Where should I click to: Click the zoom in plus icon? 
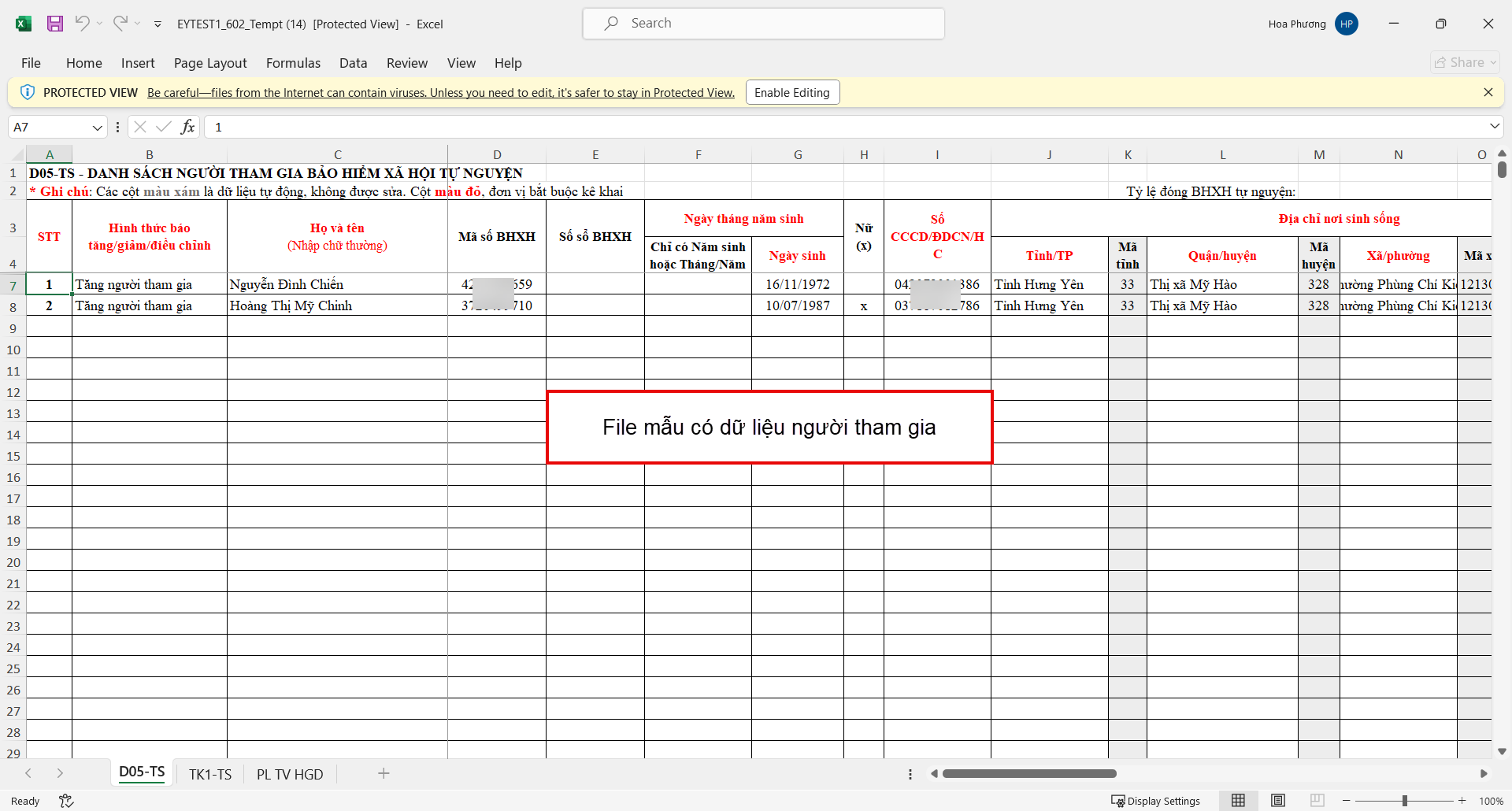pos(1462,801)
